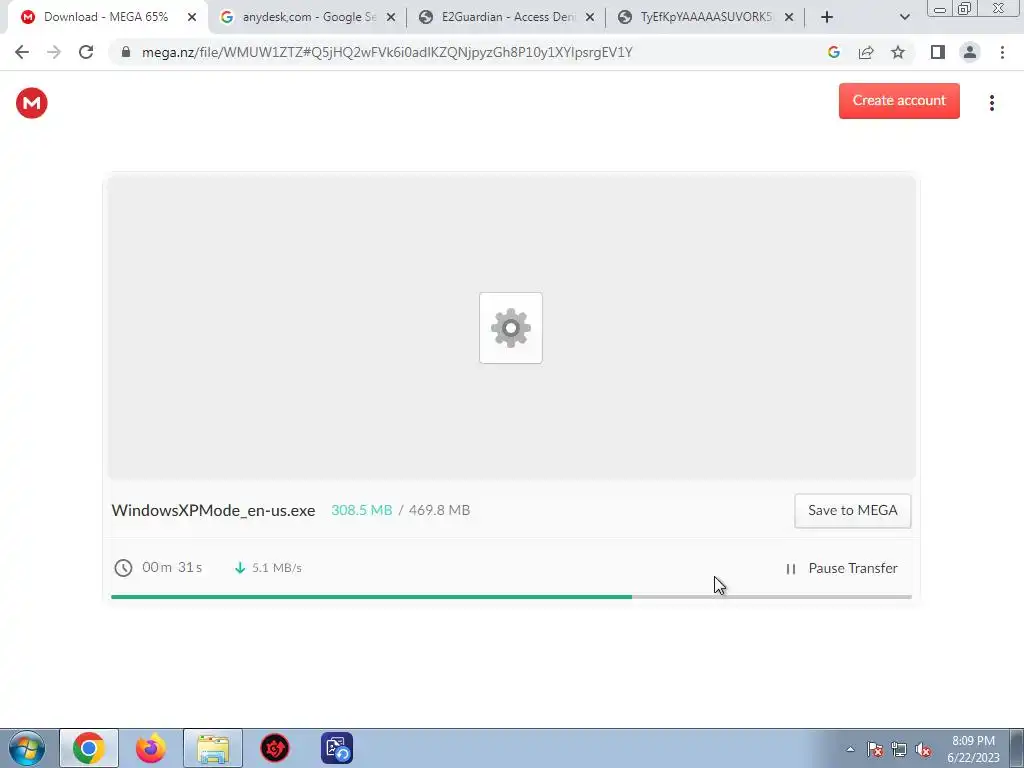1024x768 pixels.
Task: Pause the file transfer
Action: click(x=842, y=568)
